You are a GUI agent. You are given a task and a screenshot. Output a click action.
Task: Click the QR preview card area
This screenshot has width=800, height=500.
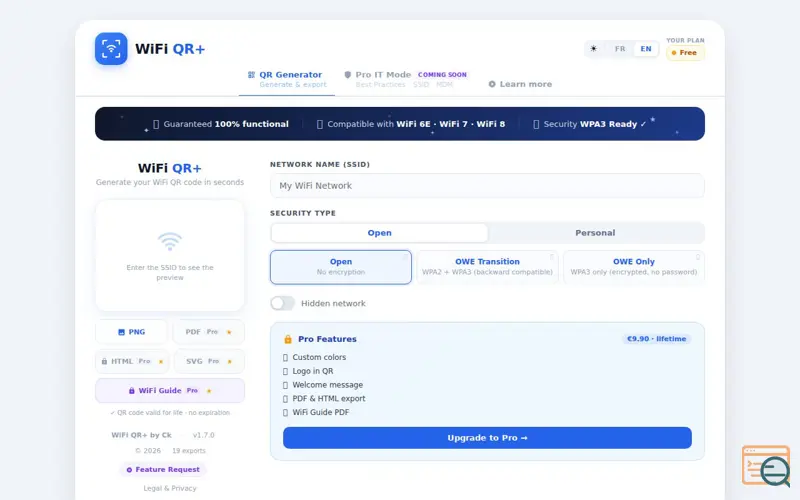point(170,255)
